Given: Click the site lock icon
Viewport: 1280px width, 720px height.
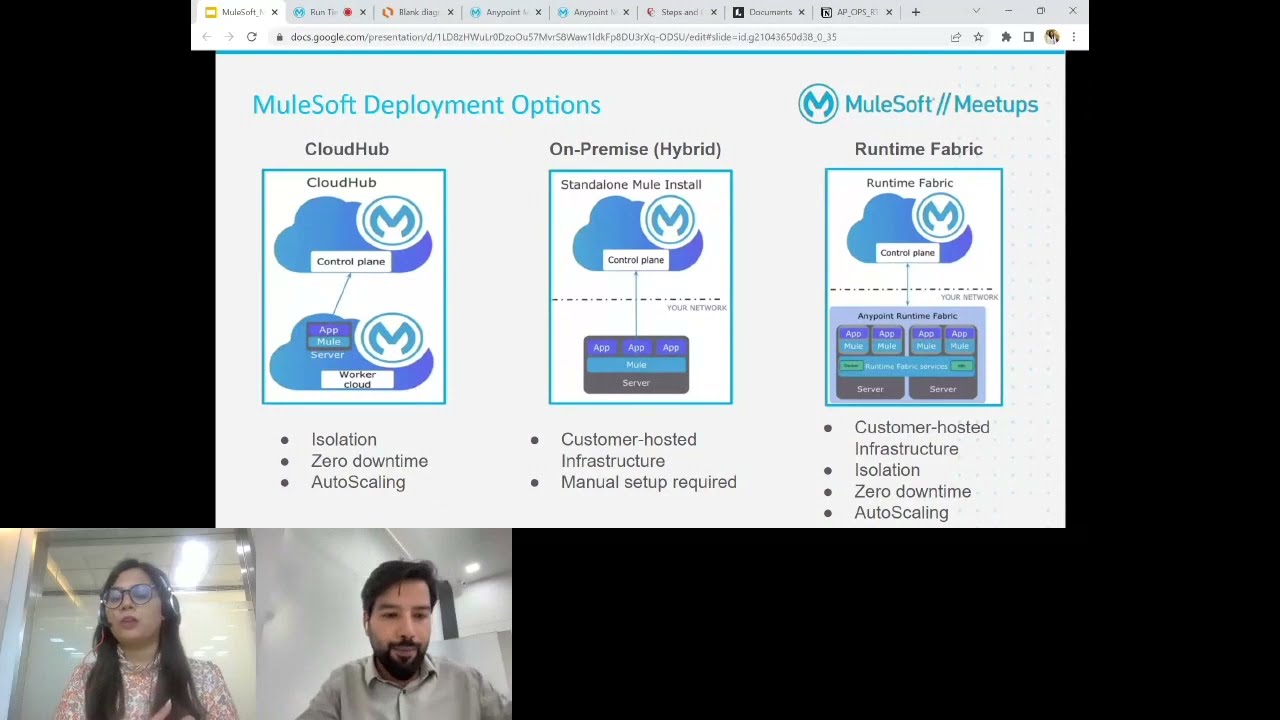Looking at the screenshot, I should coord(280,37).
